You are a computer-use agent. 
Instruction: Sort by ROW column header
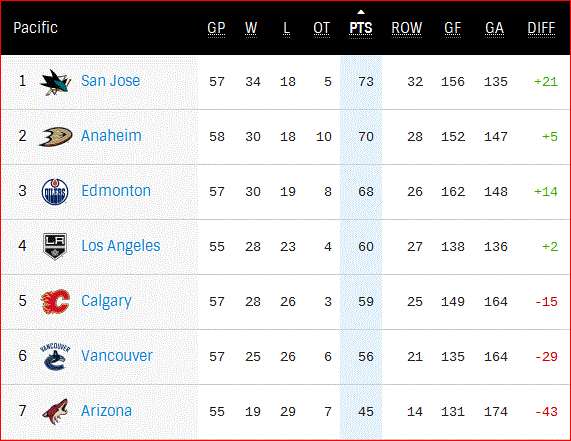406,28
